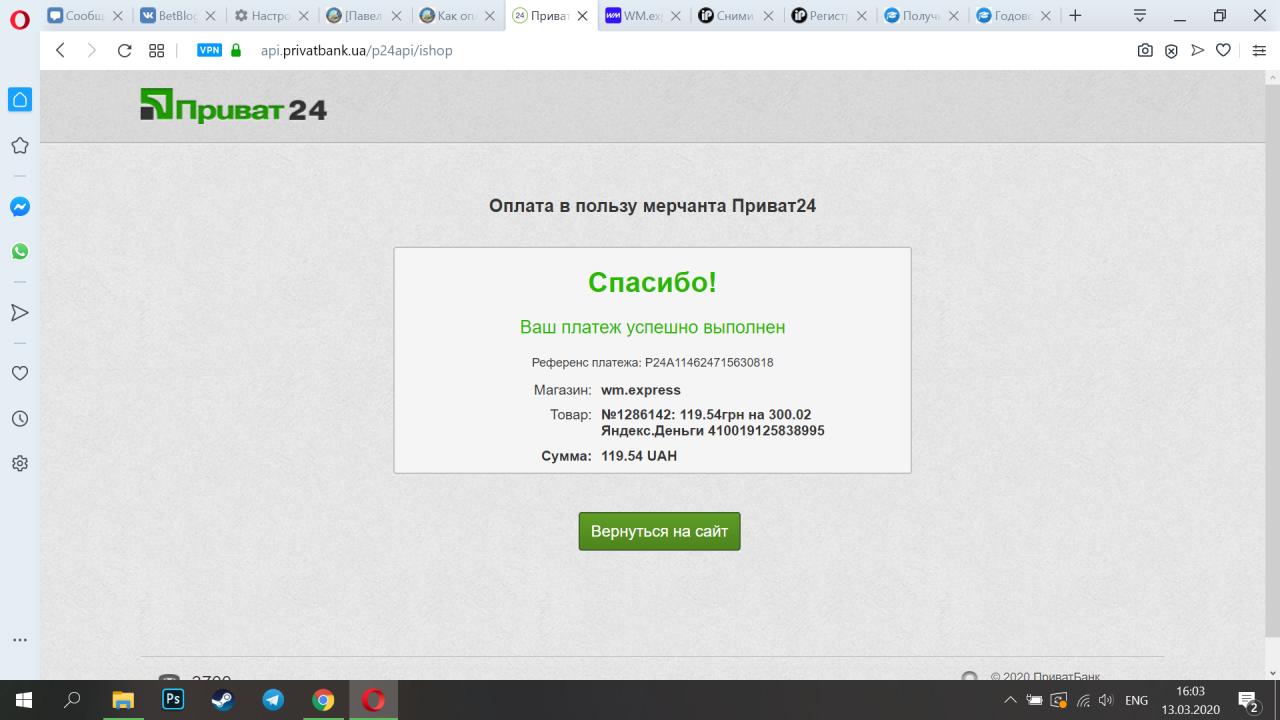1280x720 pixels.
Task: Open Photoshop from taskbar
Action: (x=172, y=700)
